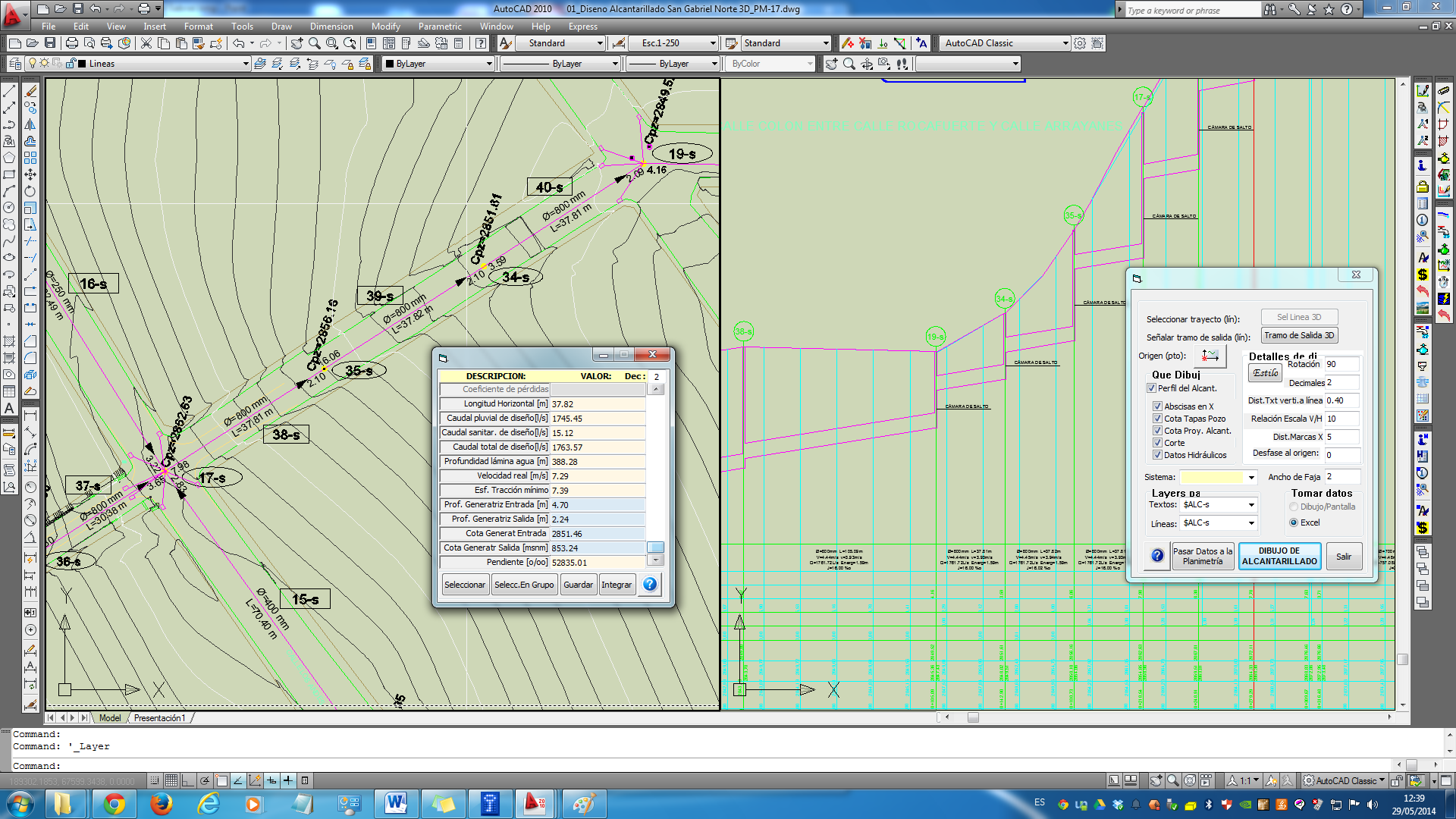The width and height of the screenshot is (1456, 819).
Task: Click the Plot print icon
Action: pos(71,43)
